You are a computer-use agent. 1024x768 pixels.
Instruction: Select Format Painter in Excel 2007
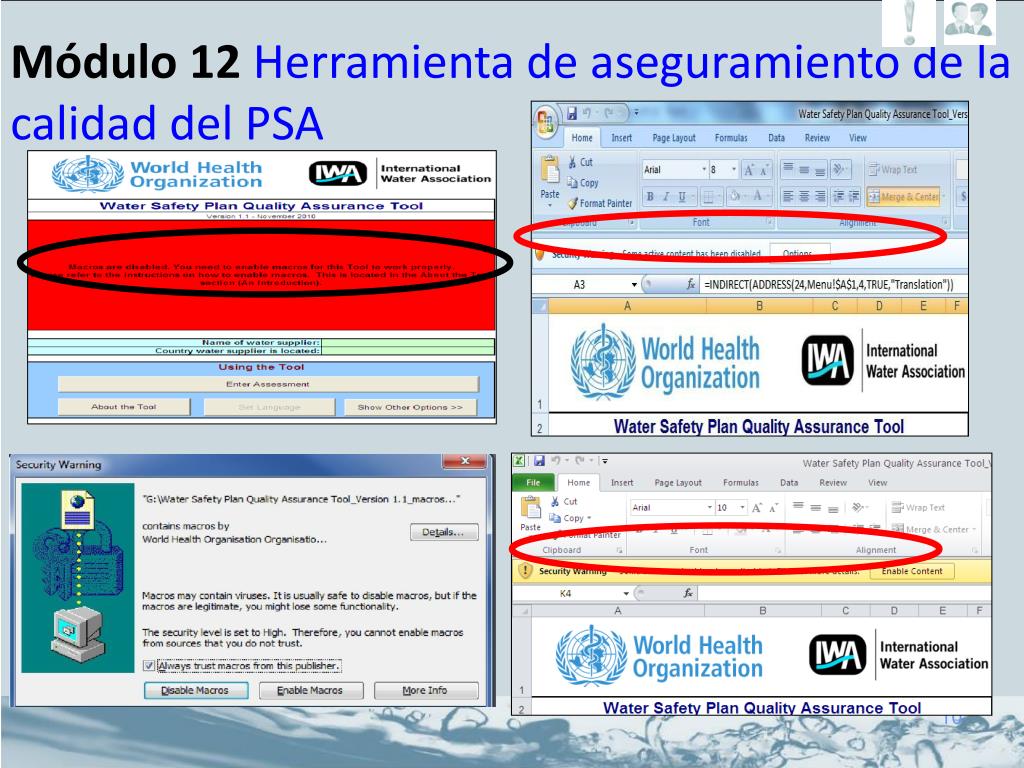click(x=600, y=203)
